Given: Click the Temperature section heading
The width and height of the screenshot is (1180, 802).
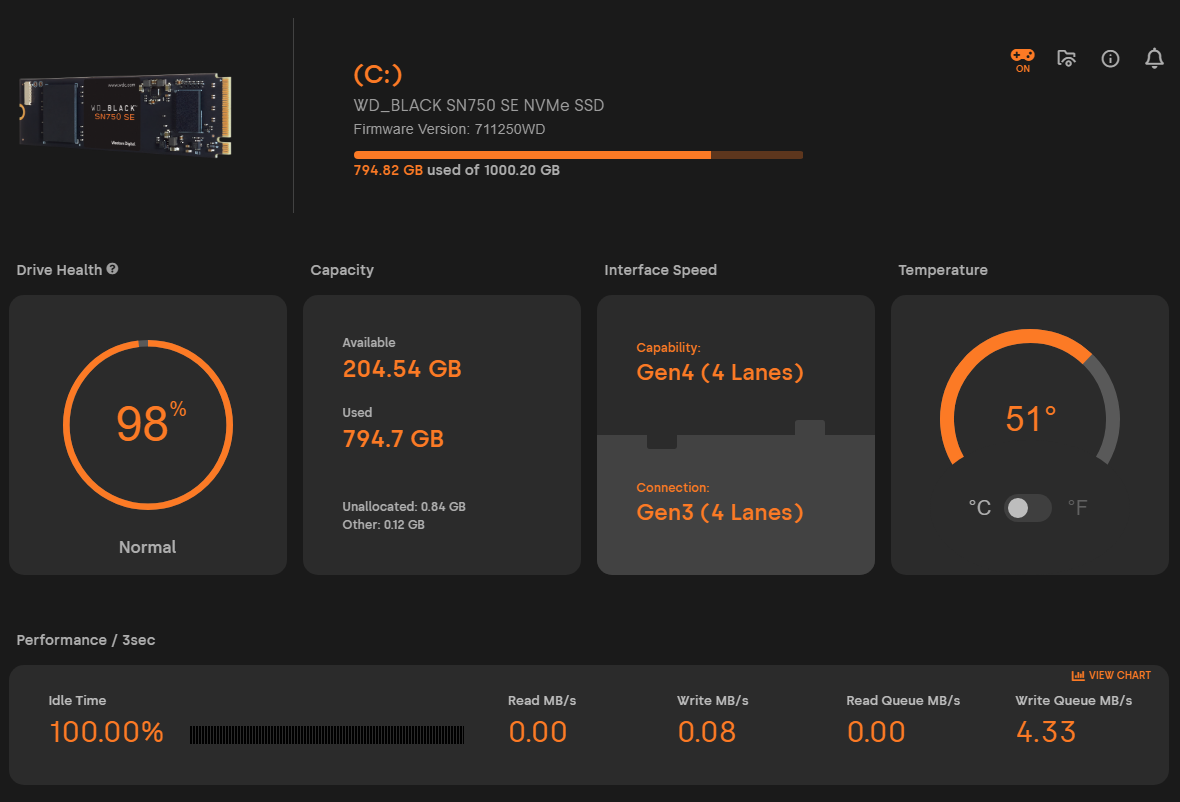Looking at the screenshot, I should tap(943, 270).
